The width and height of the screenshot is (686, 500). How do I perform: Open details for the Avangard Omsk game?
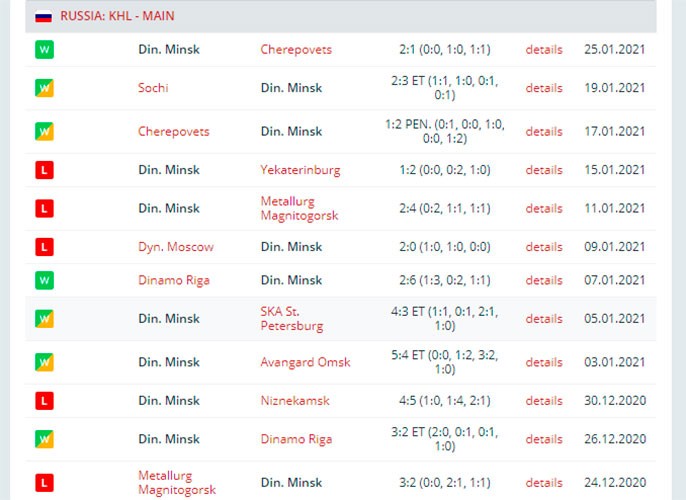(x=544, y=362)
